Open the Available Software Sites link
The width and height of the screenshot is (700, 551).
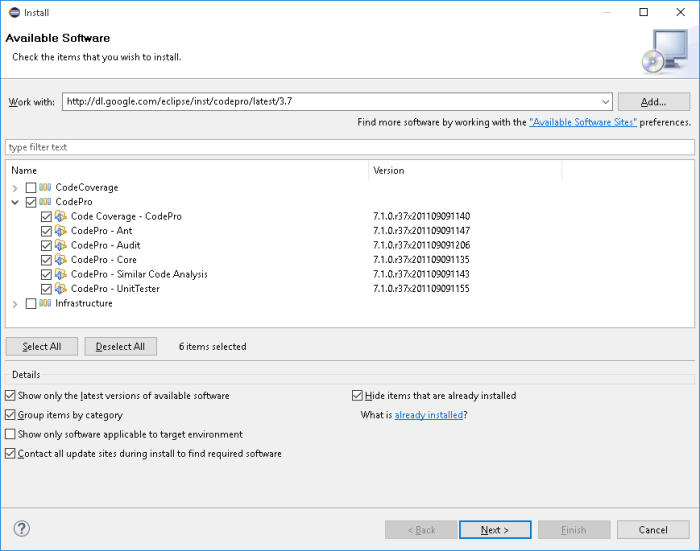tap(583, 122)
